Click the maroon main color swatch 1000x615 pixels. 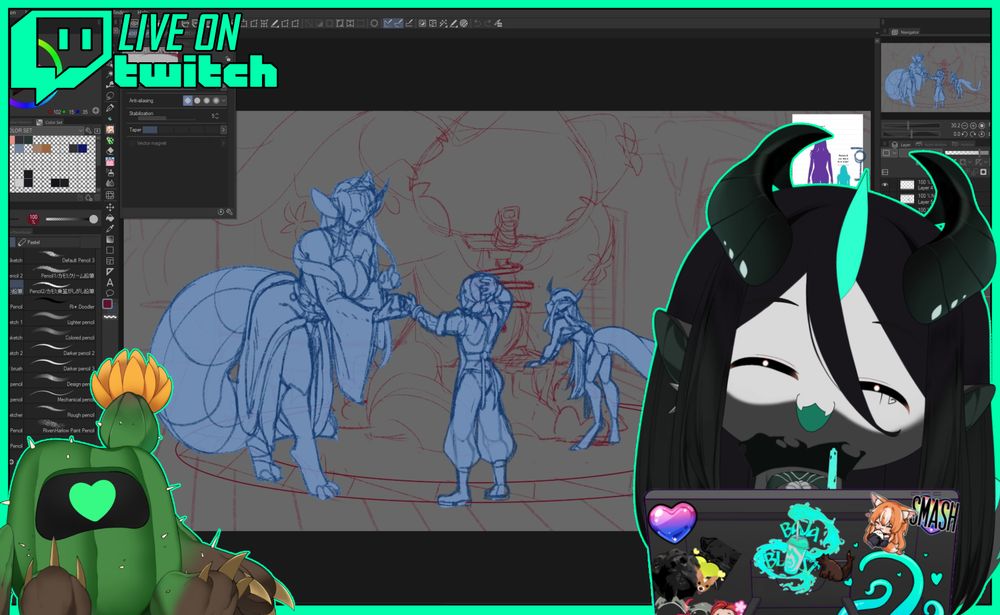pyautogui.click(x=108, y=304)
